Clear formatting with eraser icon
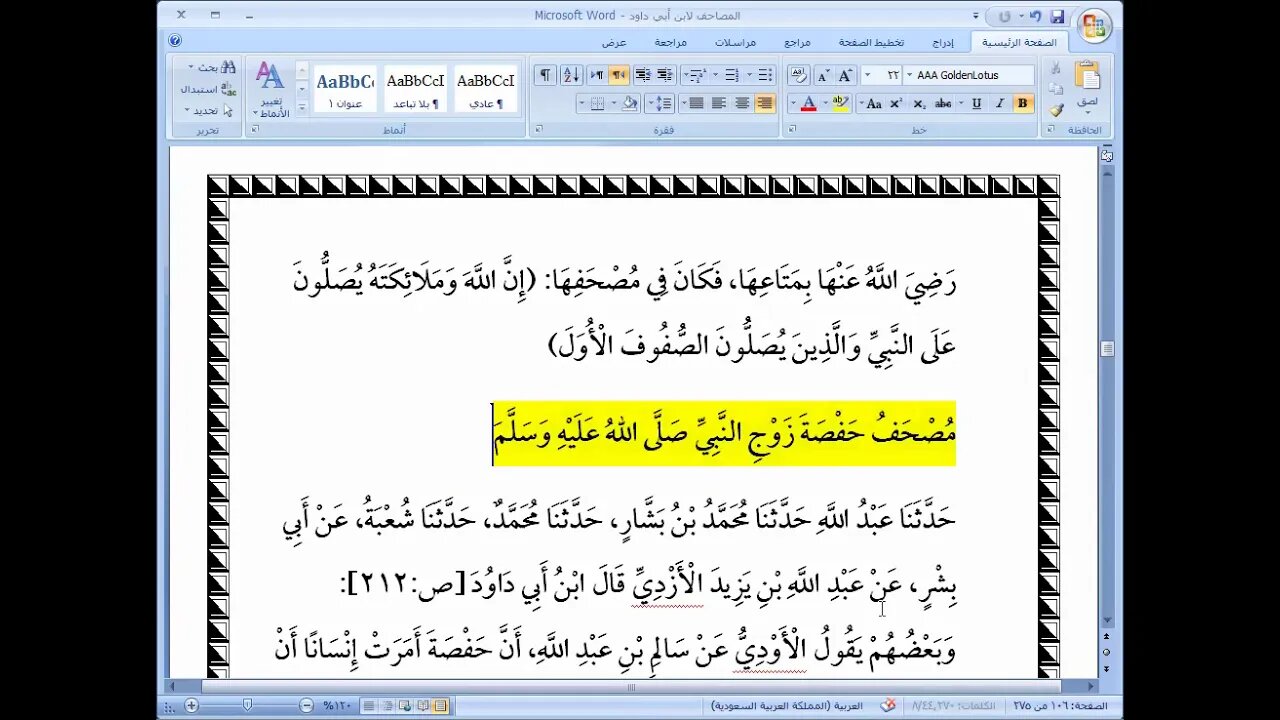This screenshot has height=720, width=1280. pos(800,75)
